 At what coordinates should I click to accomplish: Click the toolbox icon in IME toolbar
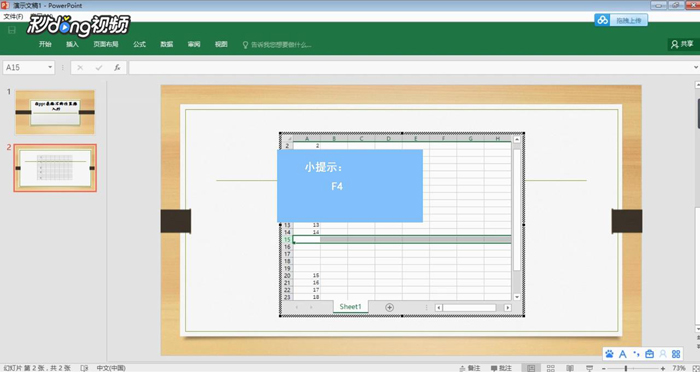(x=650, y=354)
